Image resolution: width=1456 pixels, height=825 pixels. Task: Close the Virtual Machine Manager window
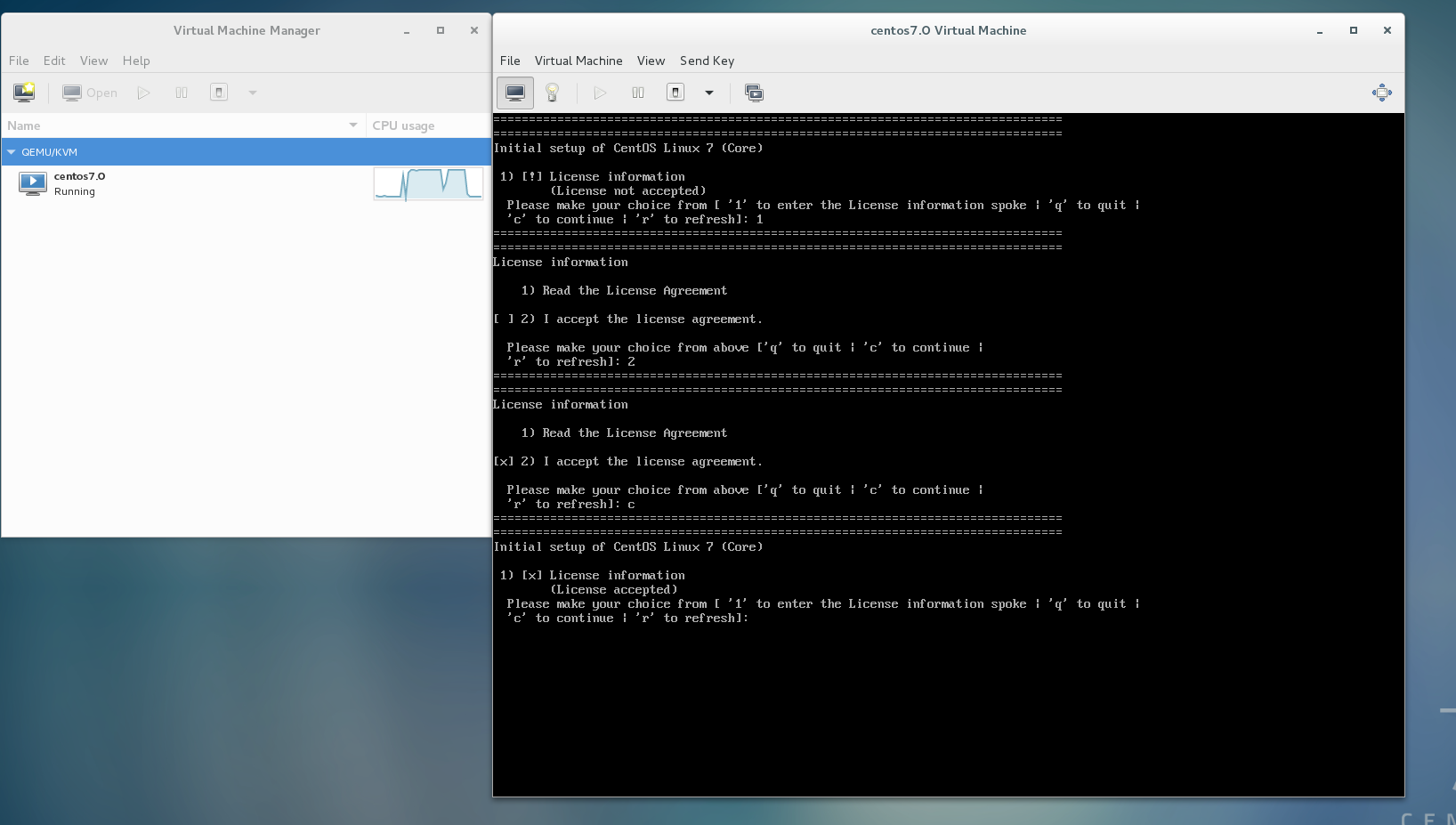pyautogui.click(x=474, y=30)
